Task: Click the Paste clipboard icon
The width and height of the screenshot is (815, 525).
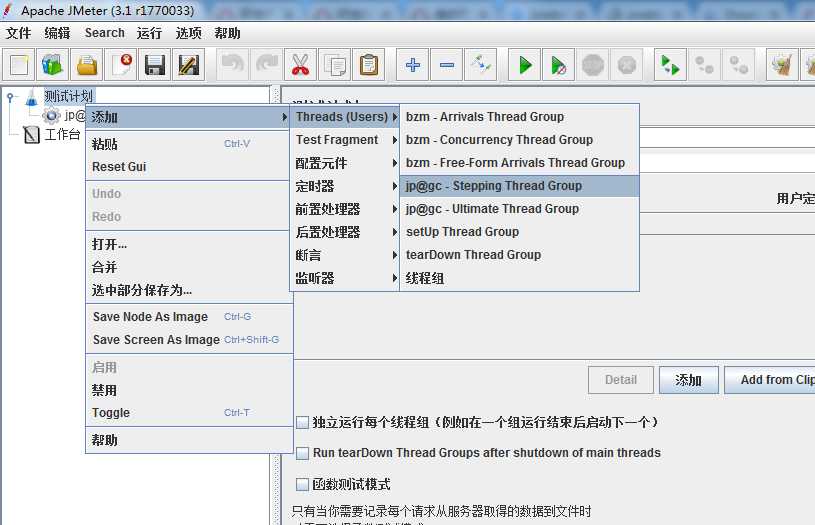Action: [369, 65]
